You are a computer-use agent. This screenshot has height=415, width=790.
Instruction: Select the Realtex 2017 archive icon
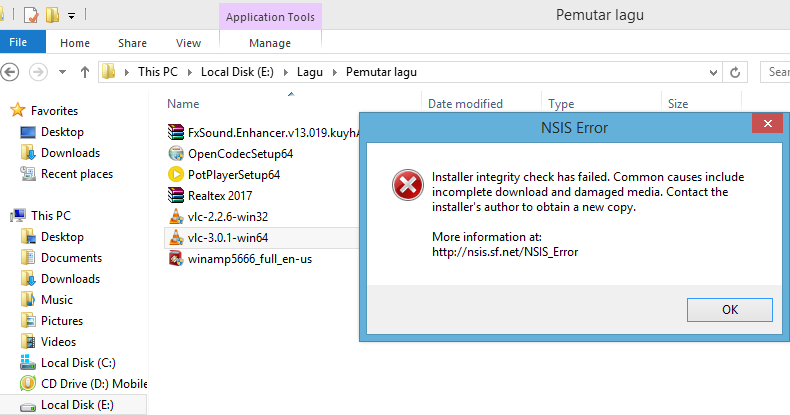[x=176, y=195]
